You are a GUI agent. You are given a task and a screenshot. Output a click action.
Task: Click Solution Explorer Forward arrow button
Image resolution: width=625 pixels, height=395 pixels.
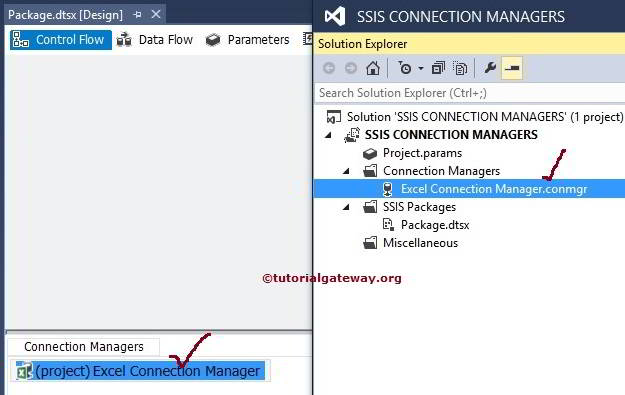pyautogui.click(x=351, y=68)
